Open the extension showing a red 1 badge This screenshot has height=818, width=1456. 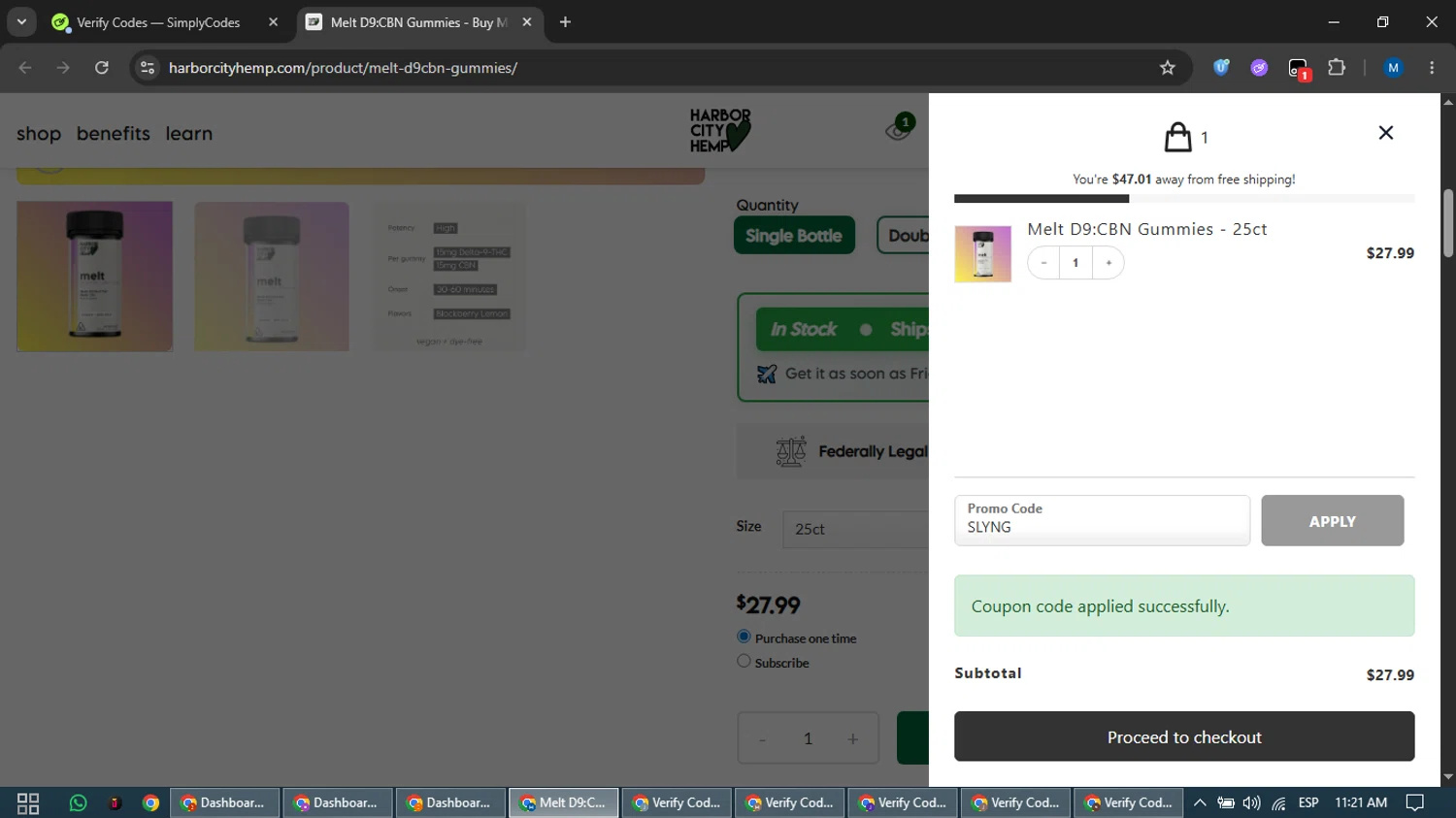[x=1299, y=69]
